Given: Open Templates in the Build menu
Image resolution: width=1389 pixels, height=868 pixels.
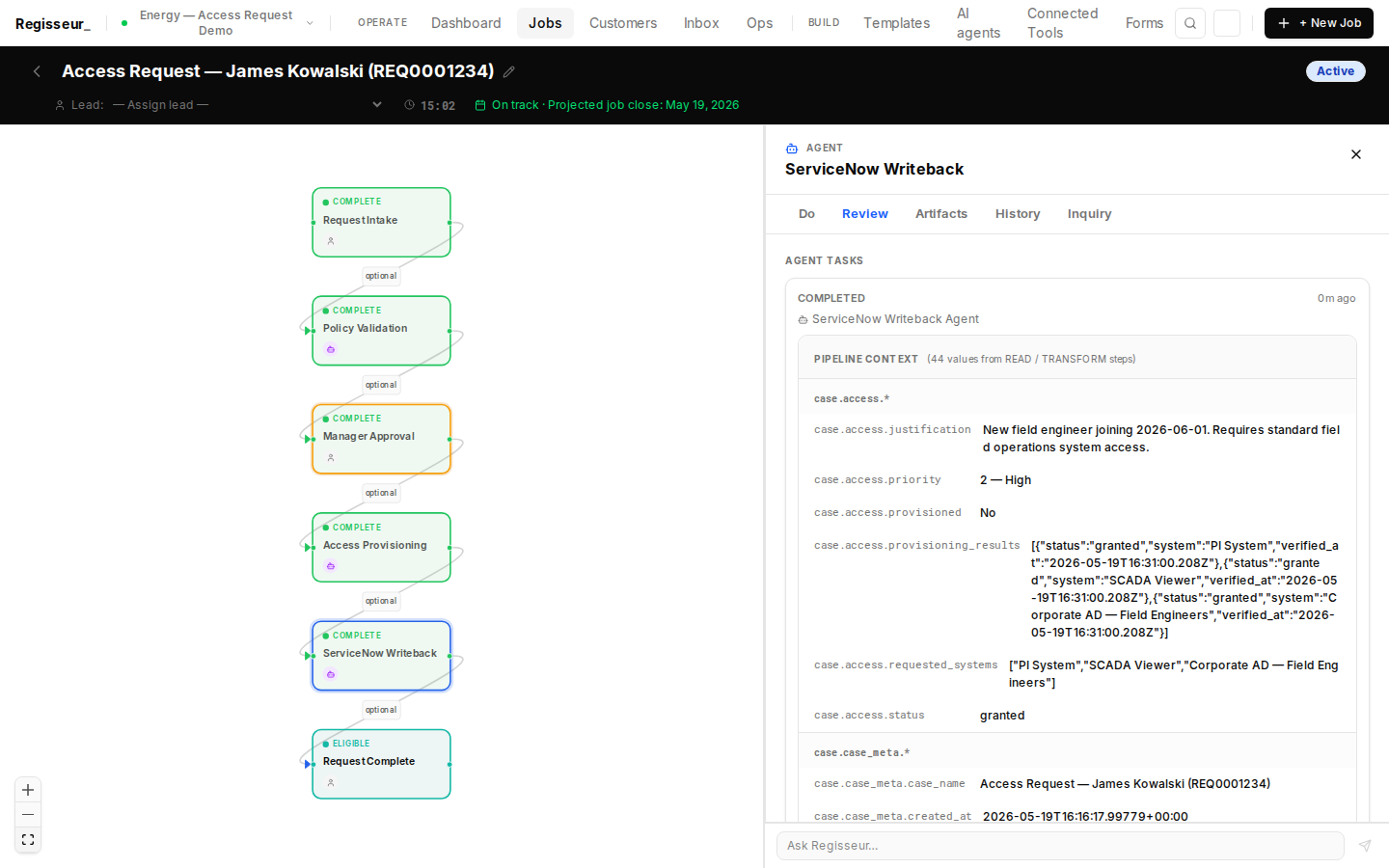Looking at the screenshot, I should [896, 23].
